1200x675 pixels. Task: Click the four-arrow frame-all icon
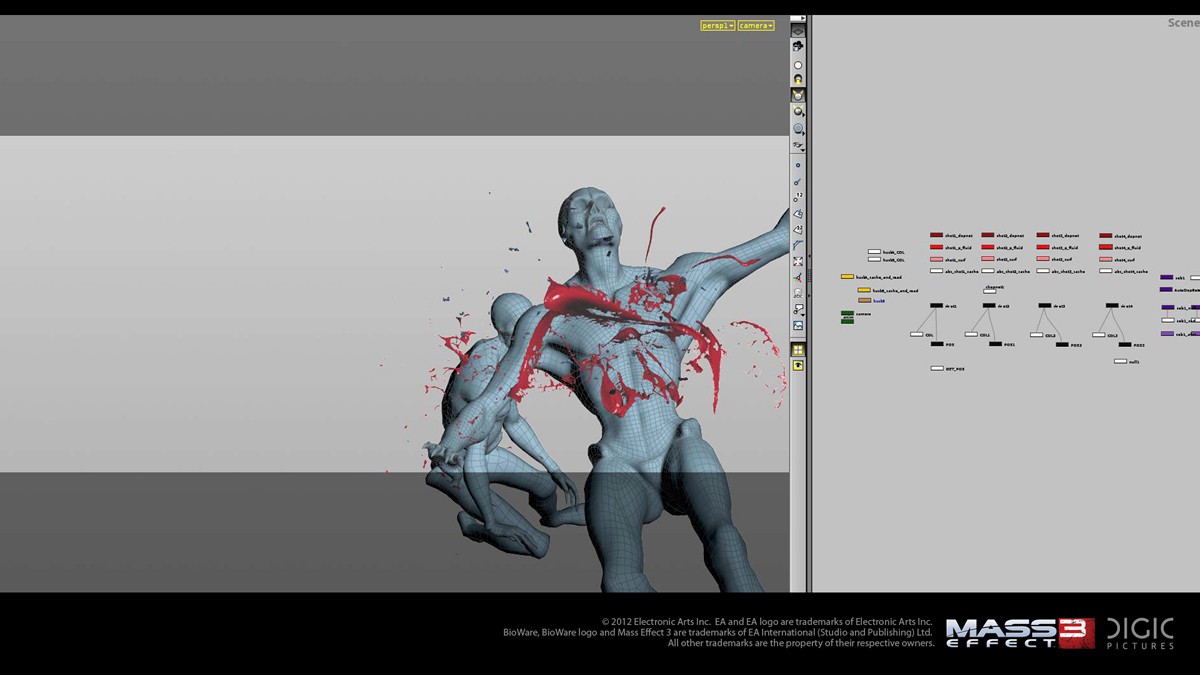pos(798,261)
